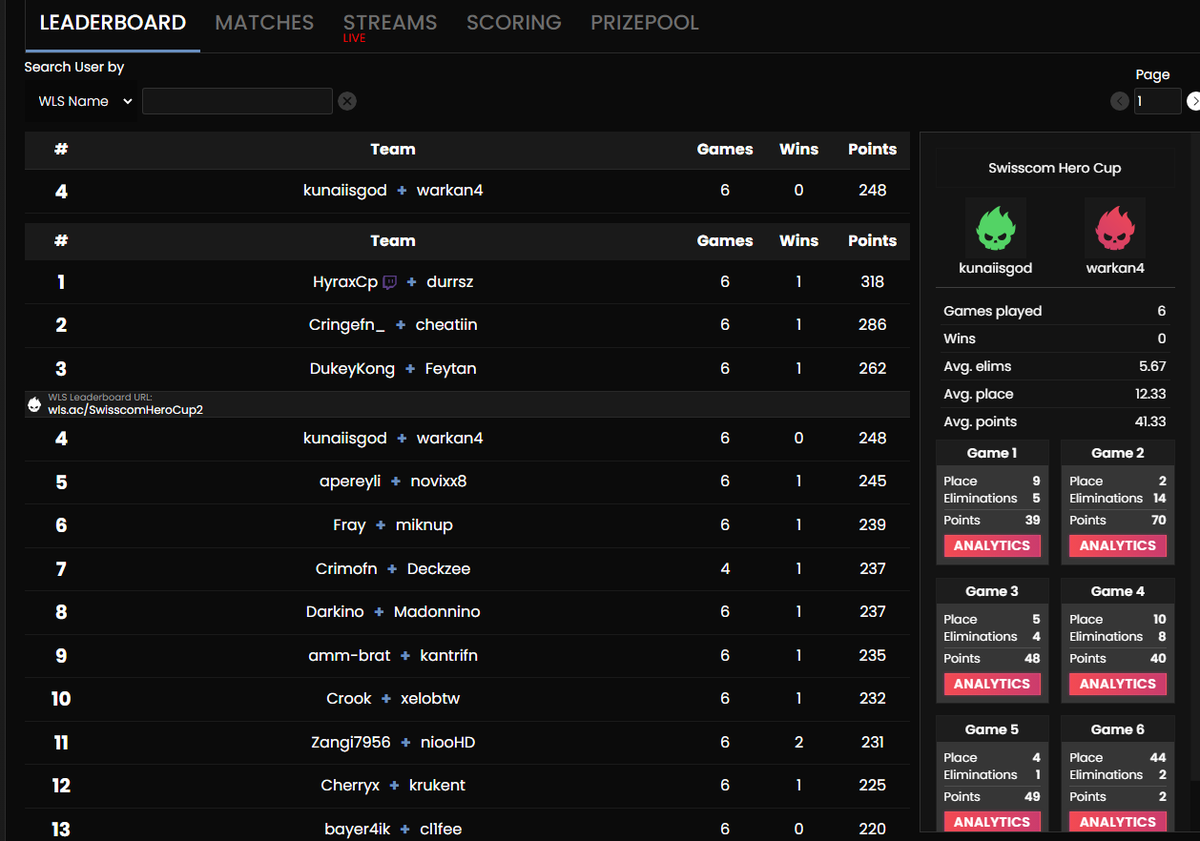Click the Swisscom Hero Cup title
This screenshot has width=1200, height=841.
point(1054,168)
